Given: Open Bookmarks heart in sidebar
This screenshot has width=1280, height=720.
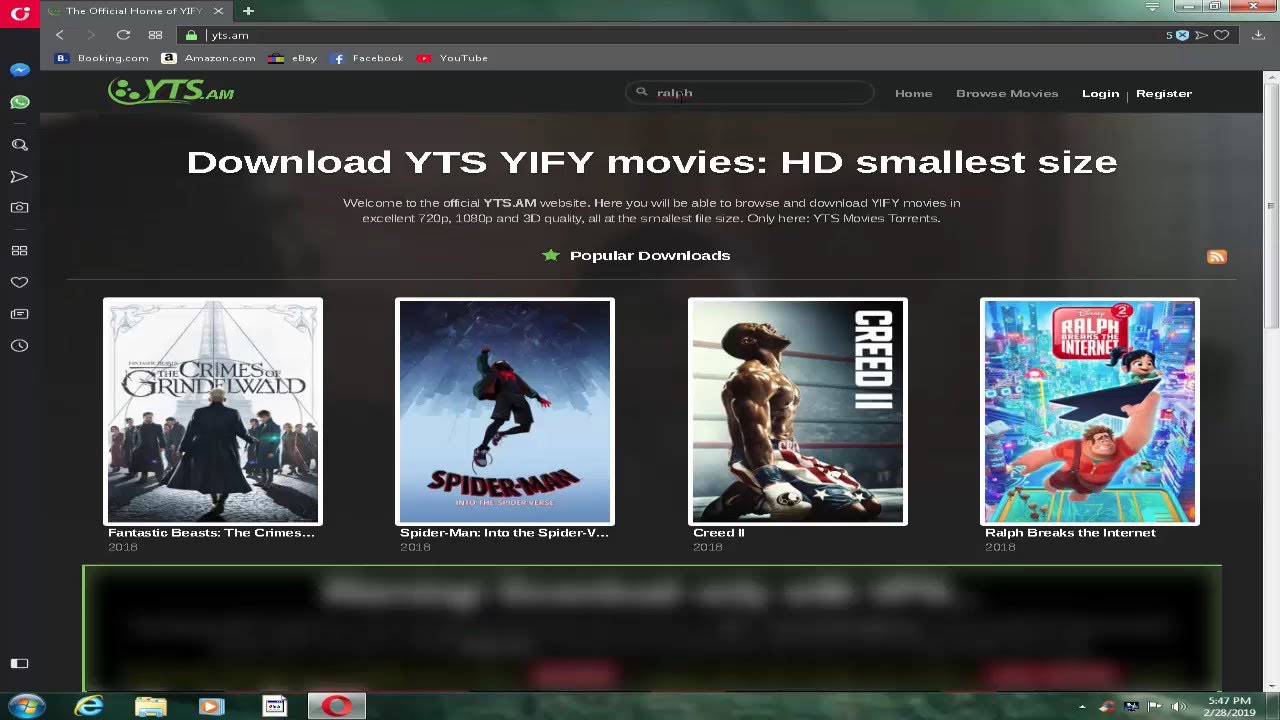Looking at the screenshot, I should (x=19, y=283).
